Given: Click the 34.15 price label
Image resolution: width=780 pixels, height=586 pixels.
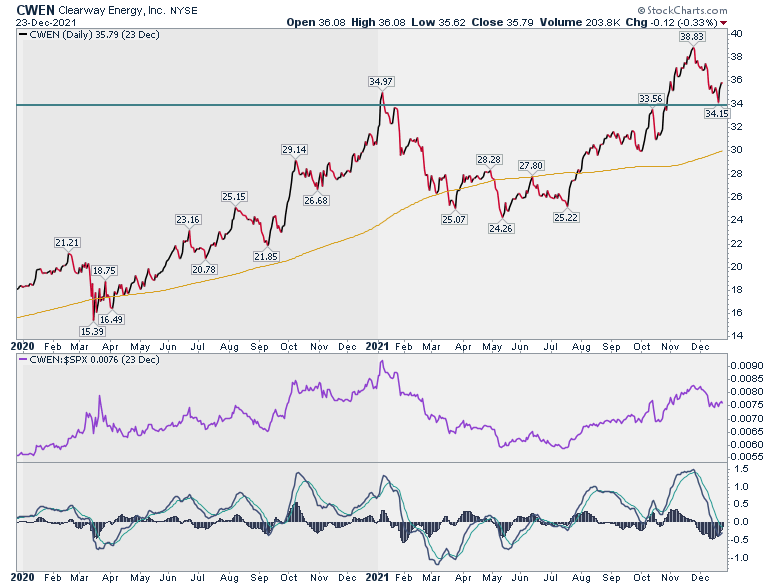Looking at the screenshot, I should click(x=717, y=113).
